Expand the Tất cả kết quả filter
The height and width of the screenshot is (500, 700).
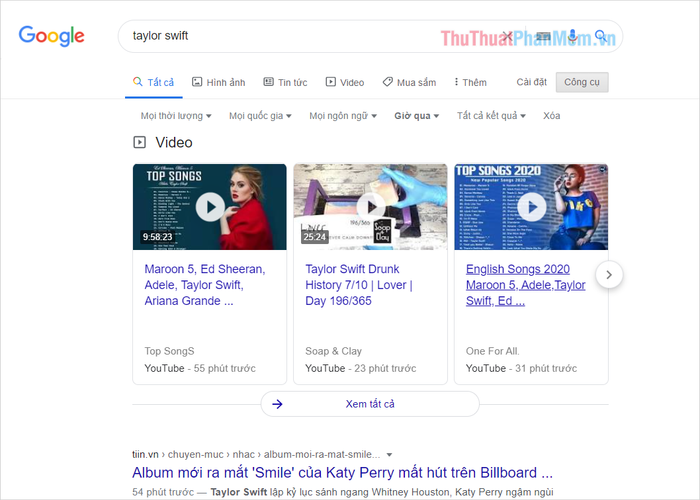tap(491, 116)
